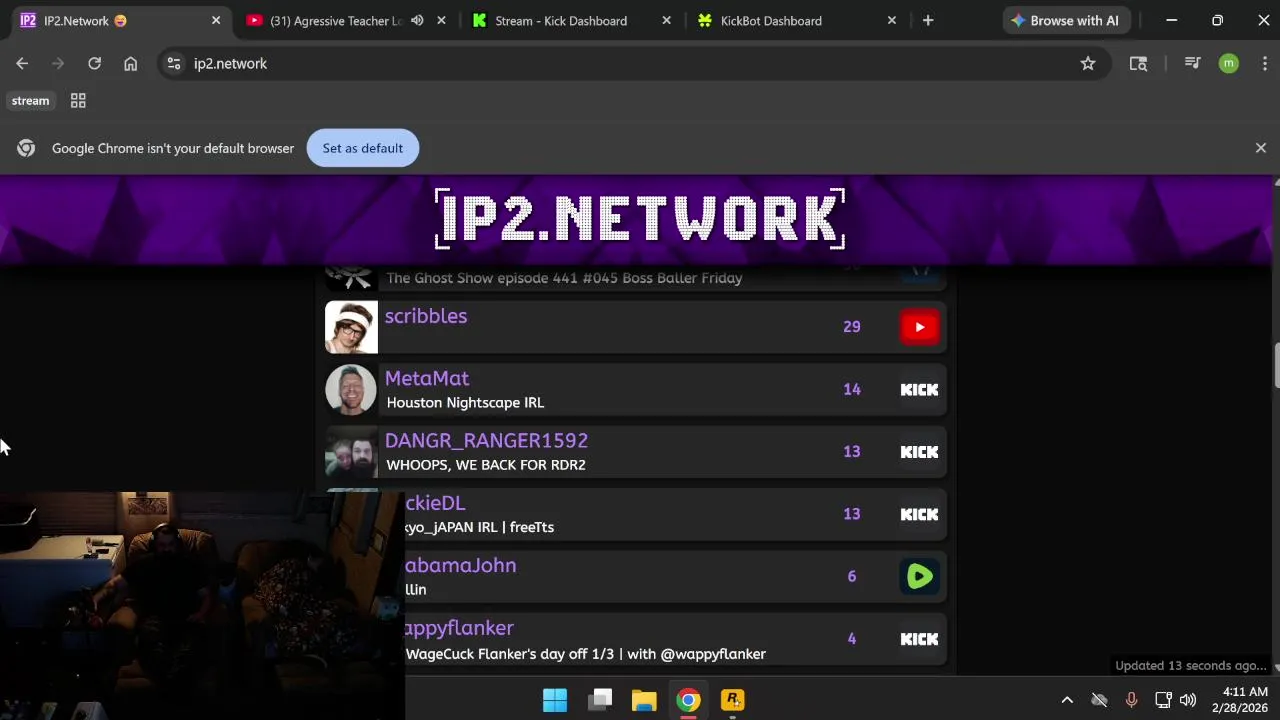Open MetaMat streamer link
Viewport: 1280px width, 720px height.
click(427, 378)
